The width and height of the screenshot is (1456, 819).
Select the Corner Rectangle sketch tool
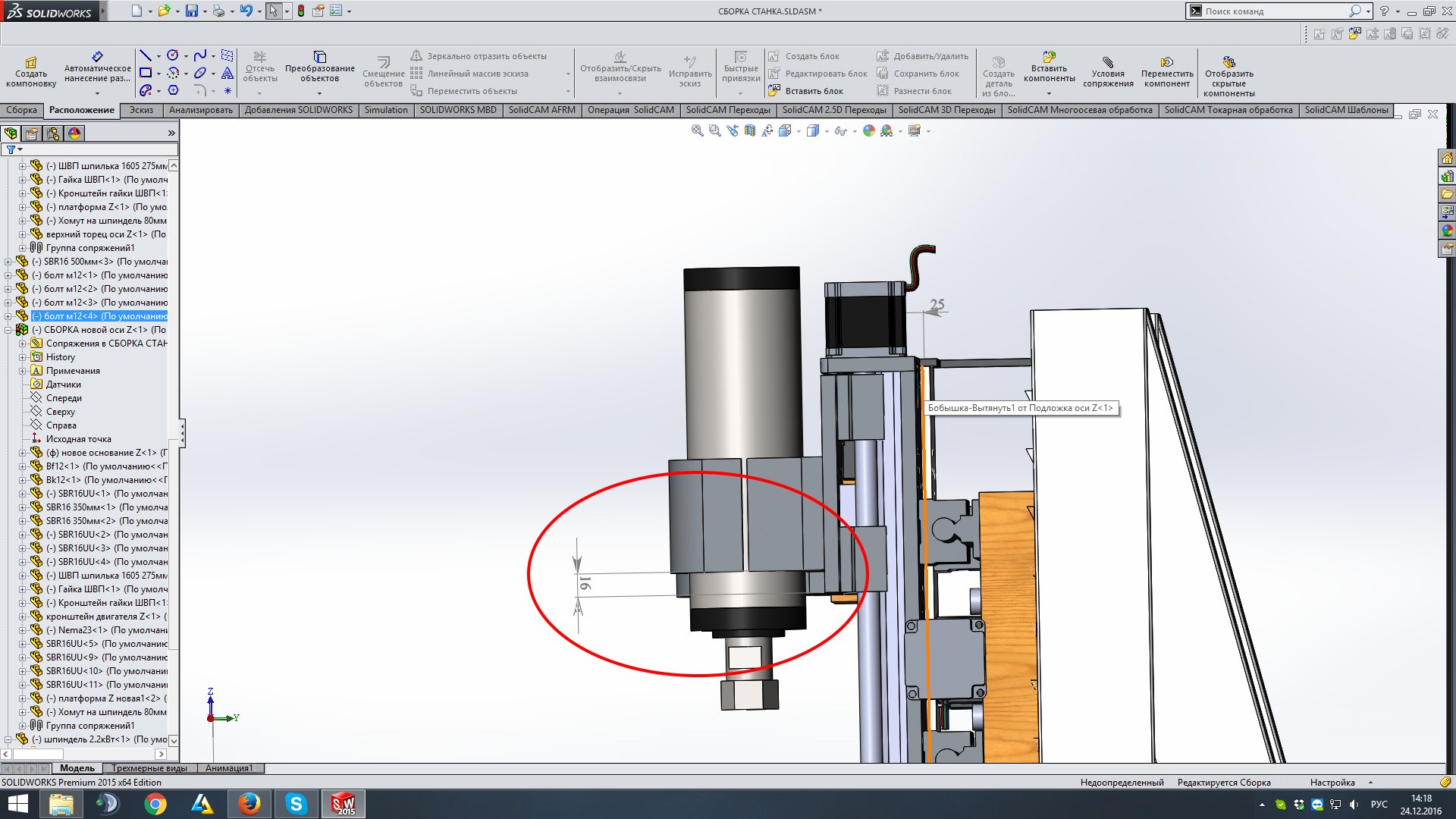pyautogui.click(x=146, y=74)
